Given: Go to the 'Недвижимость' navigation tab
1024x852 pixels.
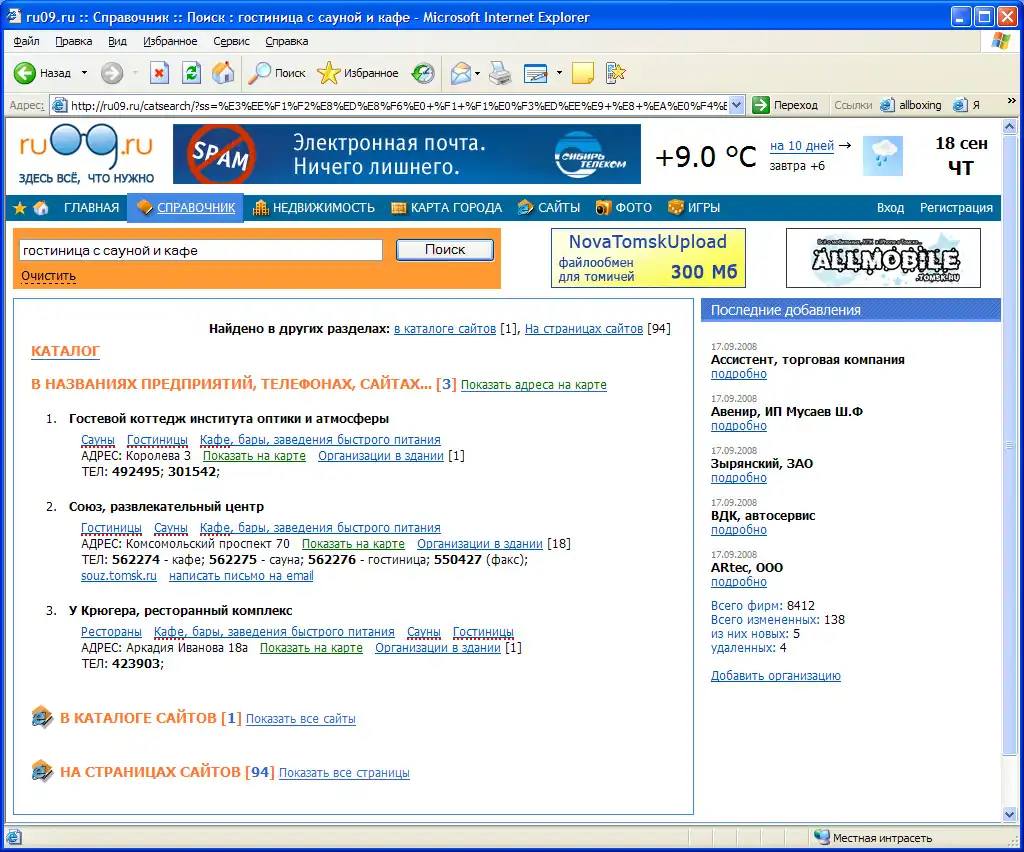Looking at the screenshot, I should (314, 208).
